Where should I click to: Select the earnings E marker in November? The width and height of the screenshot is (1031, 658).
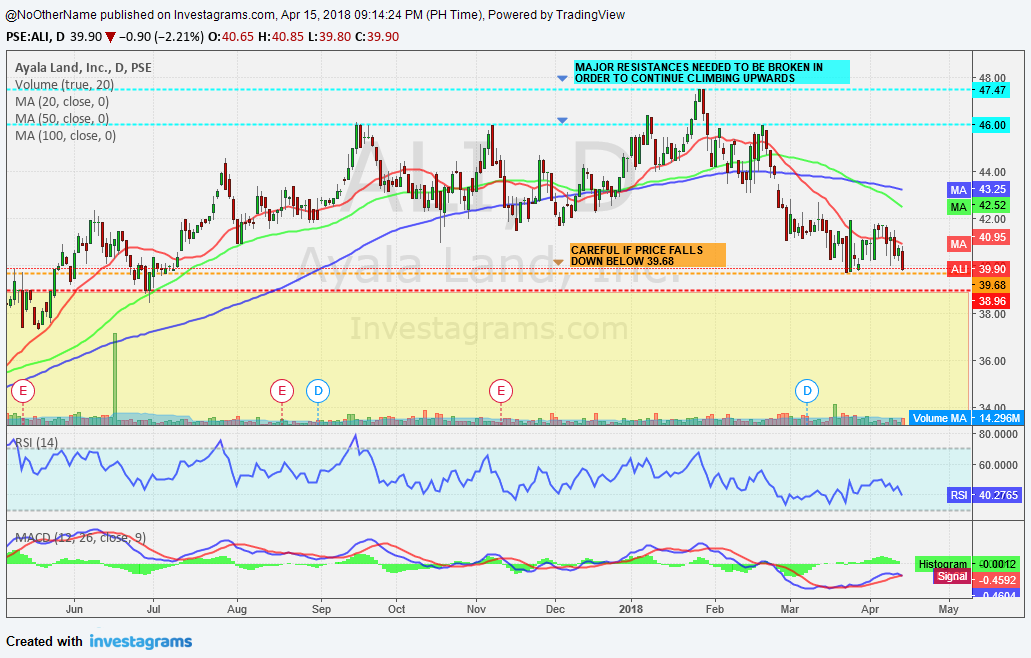[501, 391]
